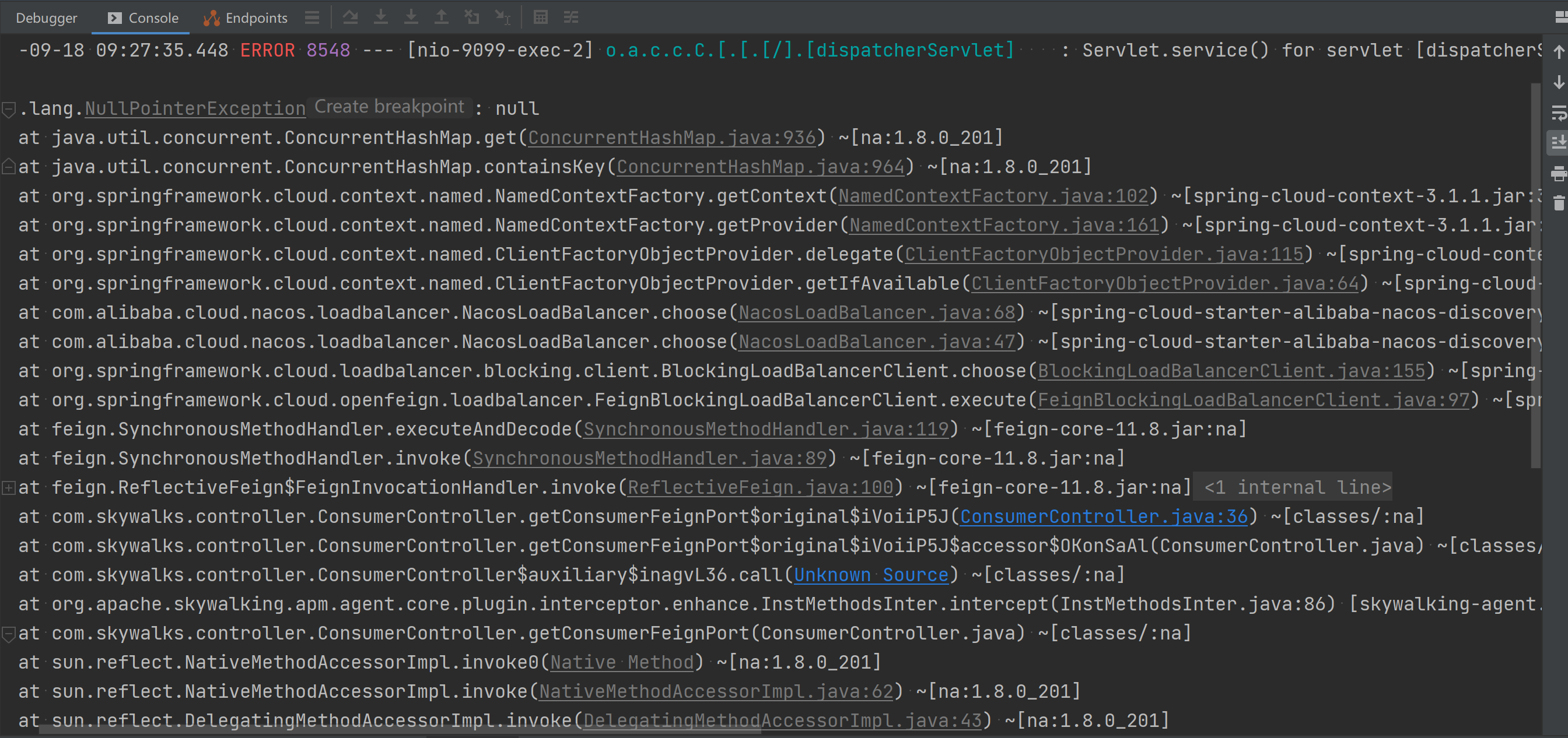Screen dimensions: 1568x738
Task: Jump up the stack trace with up arrow
Action: point(1558,52)
